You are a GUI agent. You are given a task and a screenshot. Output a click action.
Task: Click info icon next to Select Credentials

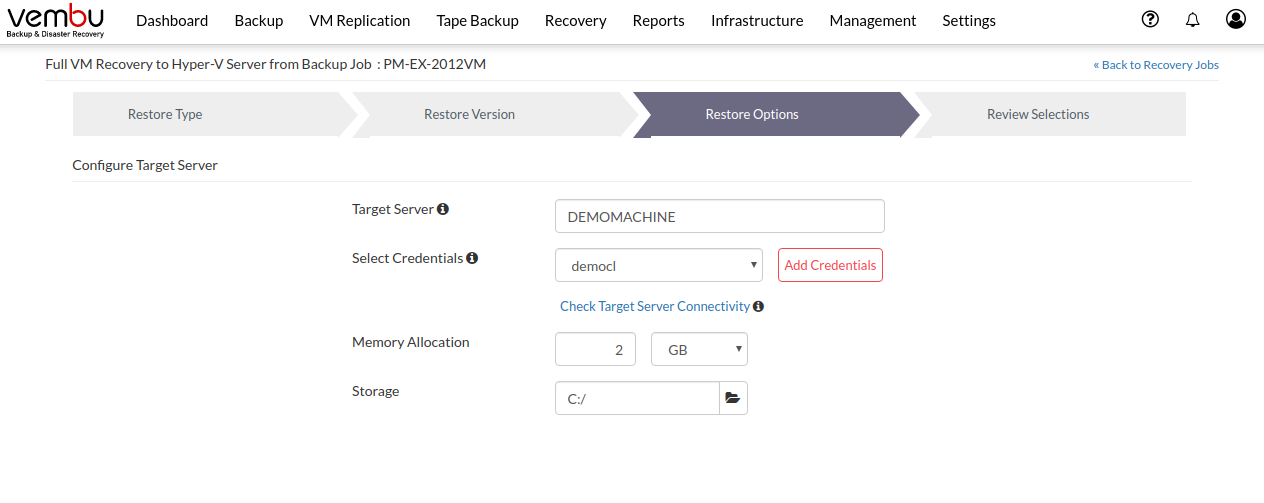(x=472, y=258)
